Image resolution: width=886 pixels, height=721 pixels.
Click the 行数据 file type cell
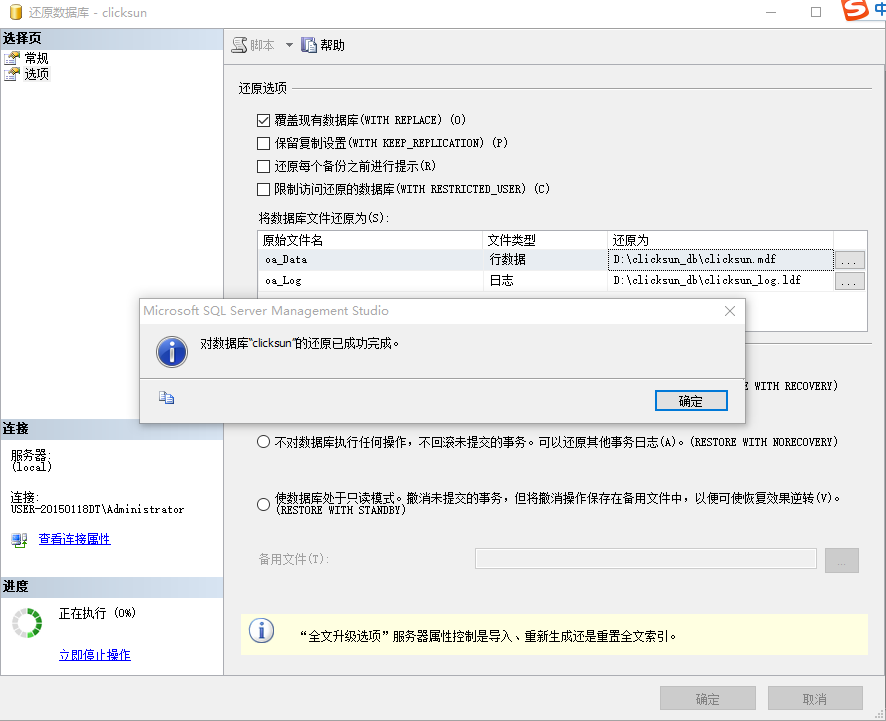click(545, 260)
